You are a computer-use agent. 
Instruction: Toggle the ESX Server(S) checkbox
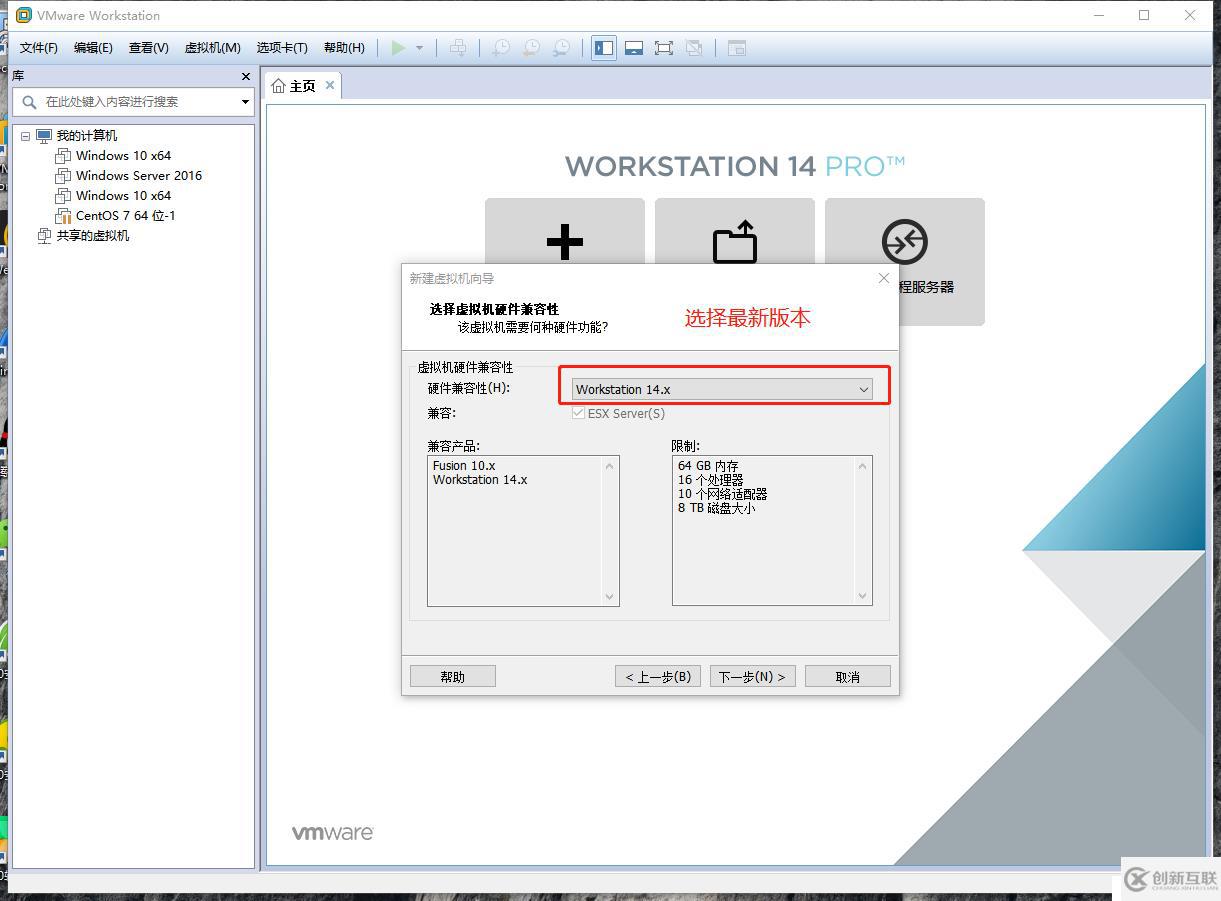point(578,413)
